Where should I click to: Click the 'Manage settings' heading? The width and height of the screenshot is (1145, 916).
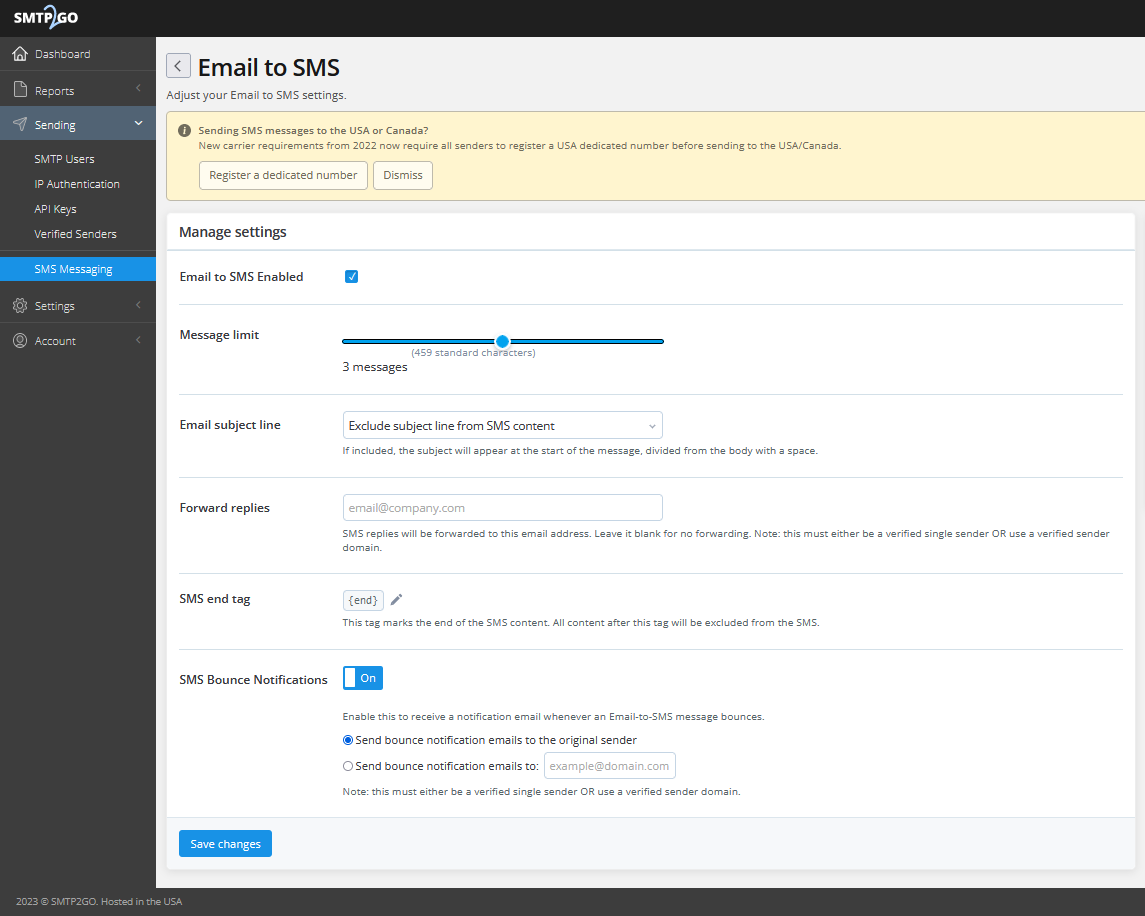click(x=233, y=232)
